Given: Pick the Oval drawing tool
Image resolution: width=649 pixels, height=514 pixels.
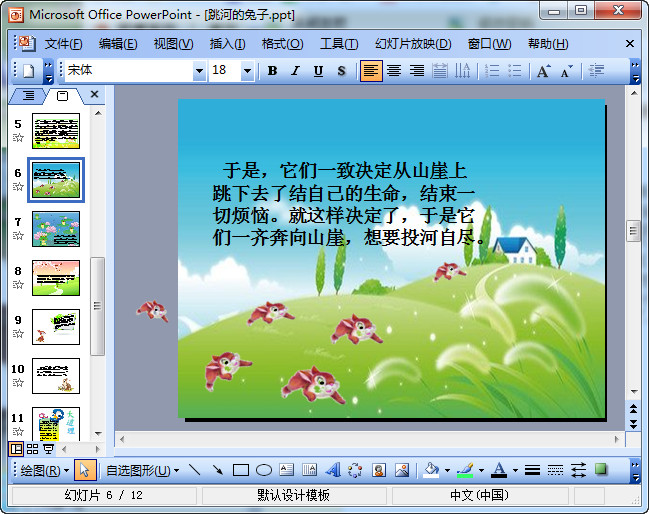Looking at the screenshot, I should pos(264,470).
